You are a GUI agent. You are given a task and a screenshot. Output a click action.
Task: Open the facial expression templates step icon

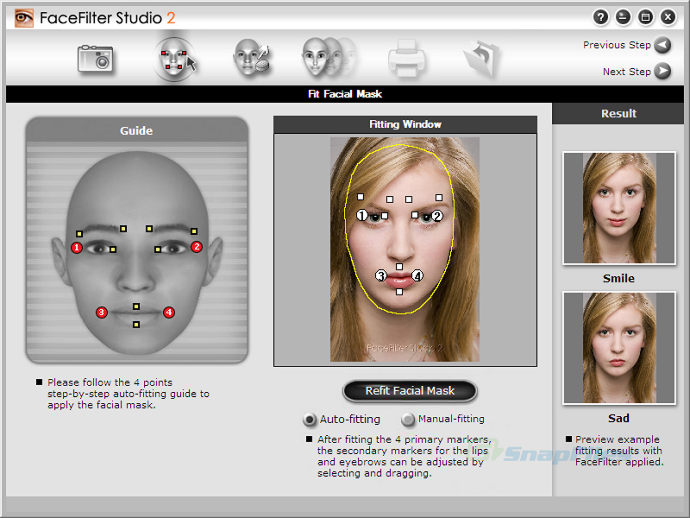(x=329, y=57)
